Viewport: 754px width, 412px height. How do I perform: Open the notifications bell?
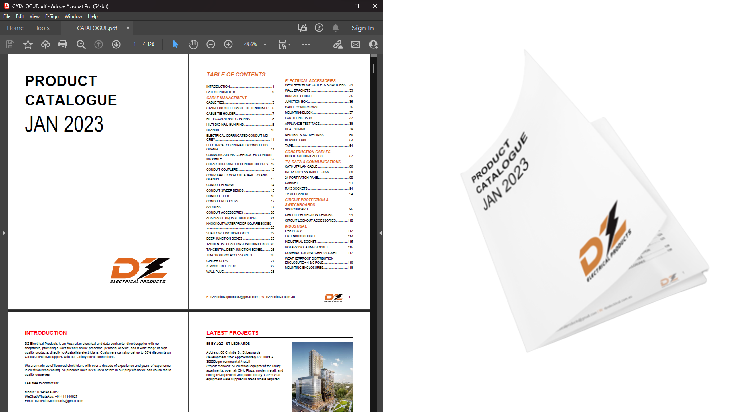pos(337,28)
